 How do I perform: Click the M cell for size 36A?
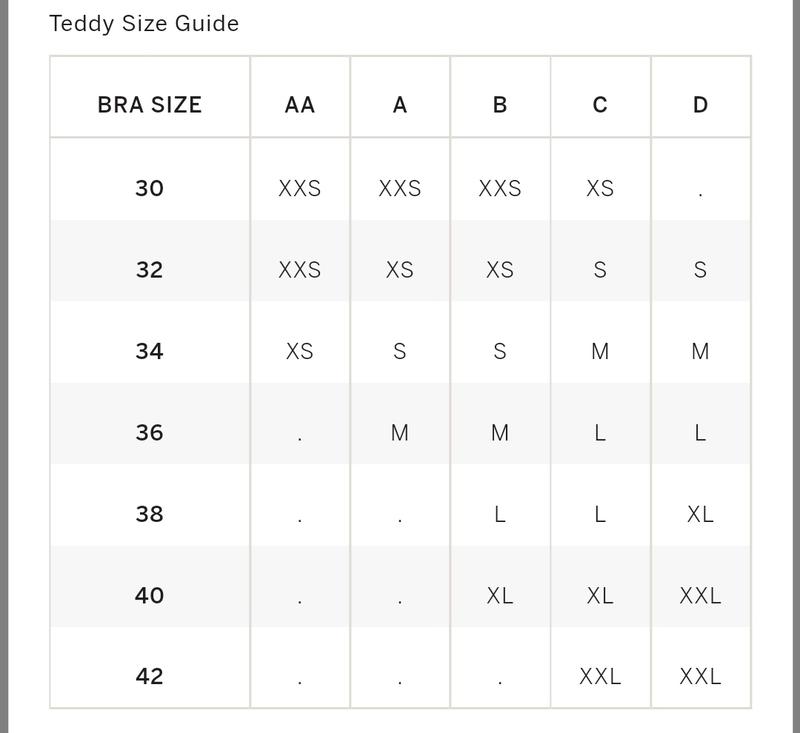pyautogui.click(x=400, y=433)
